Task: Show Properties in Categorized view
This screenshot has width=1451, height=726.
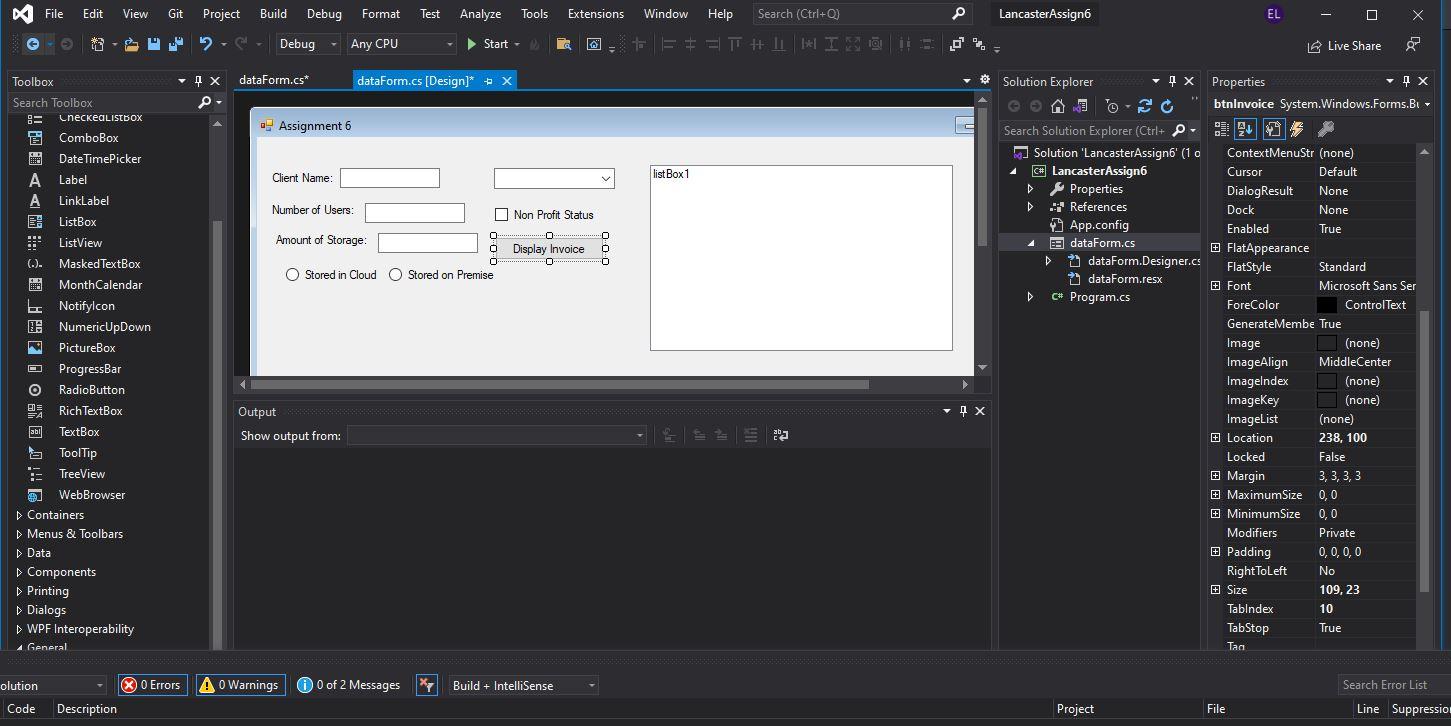Action: tap(1221, 129)
